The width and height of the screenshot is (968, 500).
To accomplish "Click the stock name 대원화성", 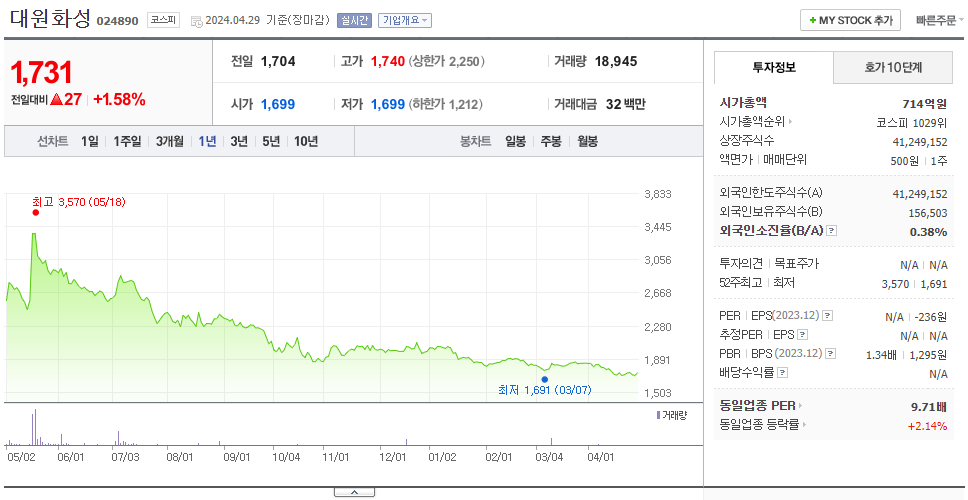I will click(51, 19).
